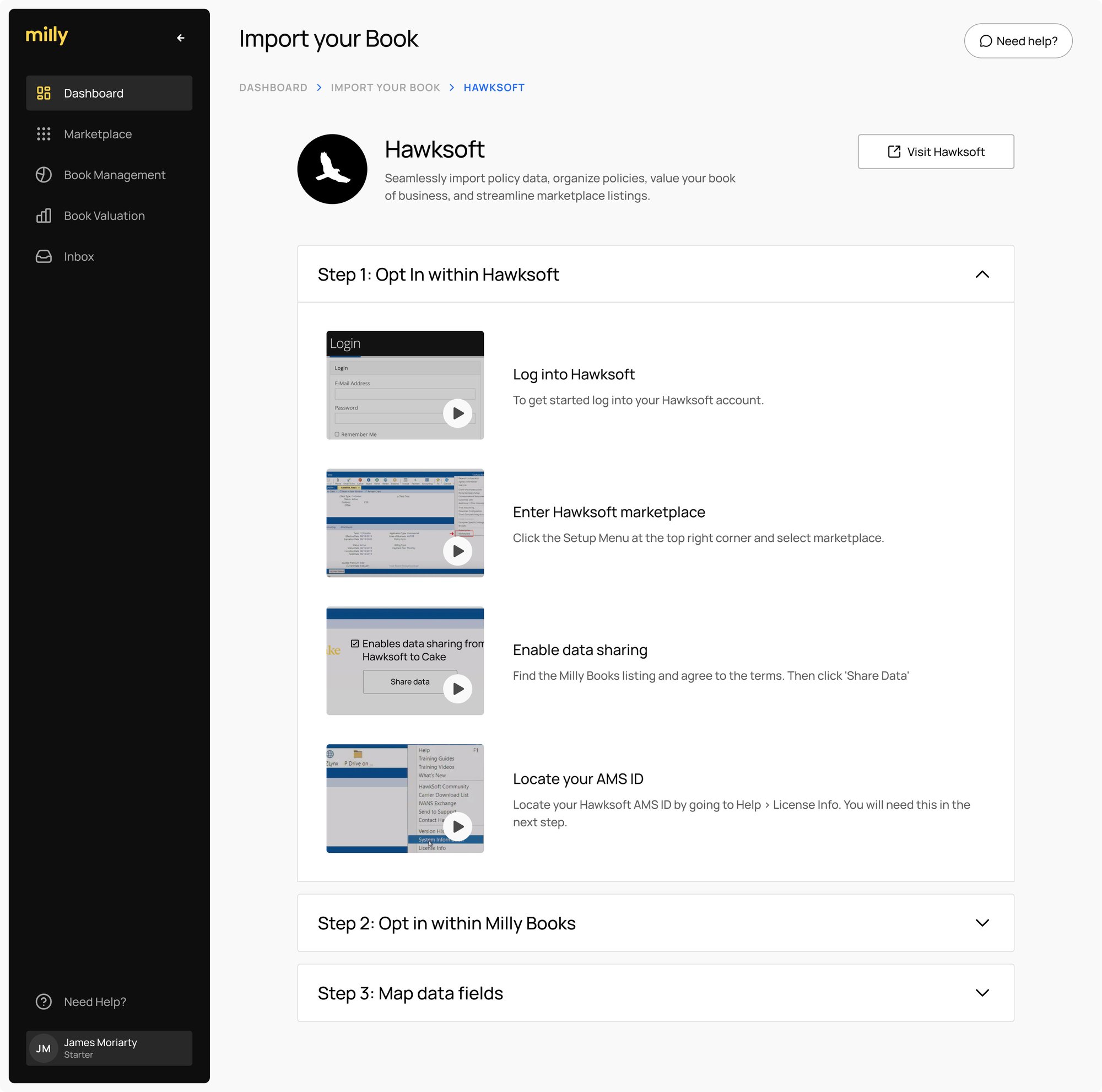Viewport: 1102px width, 1092px height.
Task: Click the Visit Hawksoft button
Action: click(x=936, y=152)
